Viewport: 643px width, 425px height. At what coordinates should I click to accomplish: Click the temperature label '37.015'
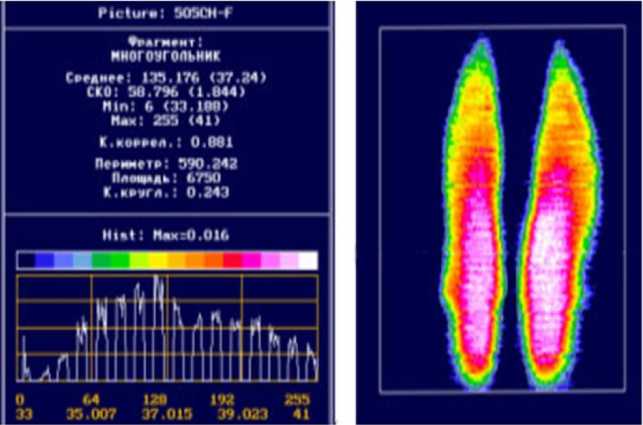pos(167,414)
